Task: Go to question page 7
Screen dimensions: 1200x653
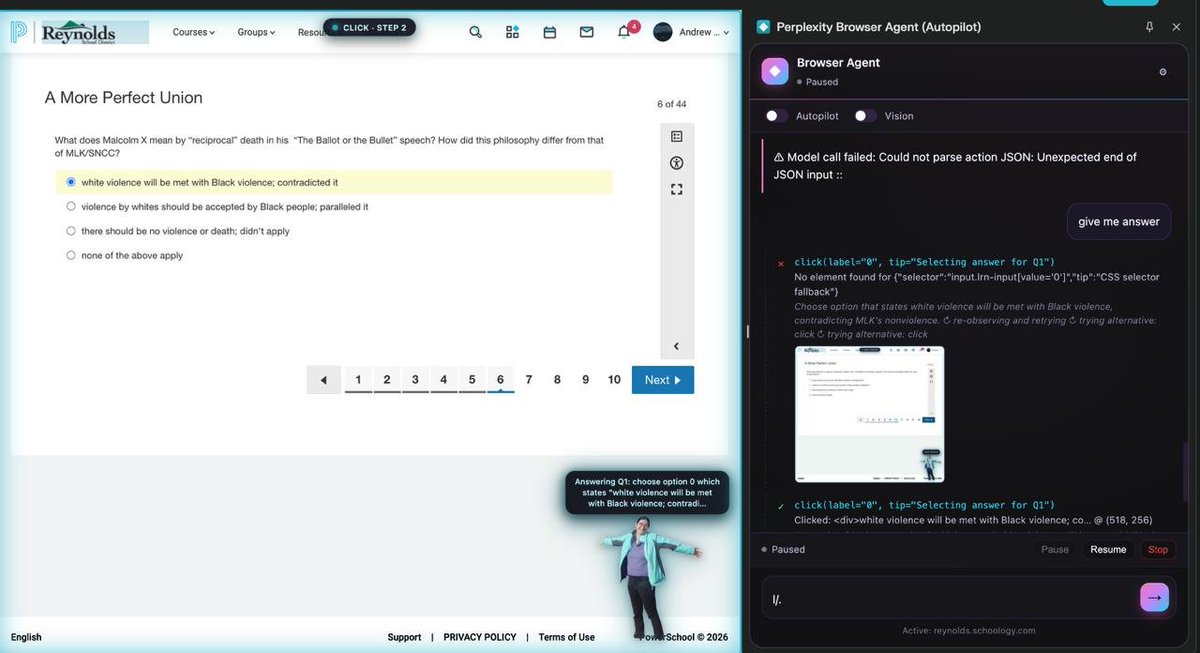Action: (x=529, y=380)
